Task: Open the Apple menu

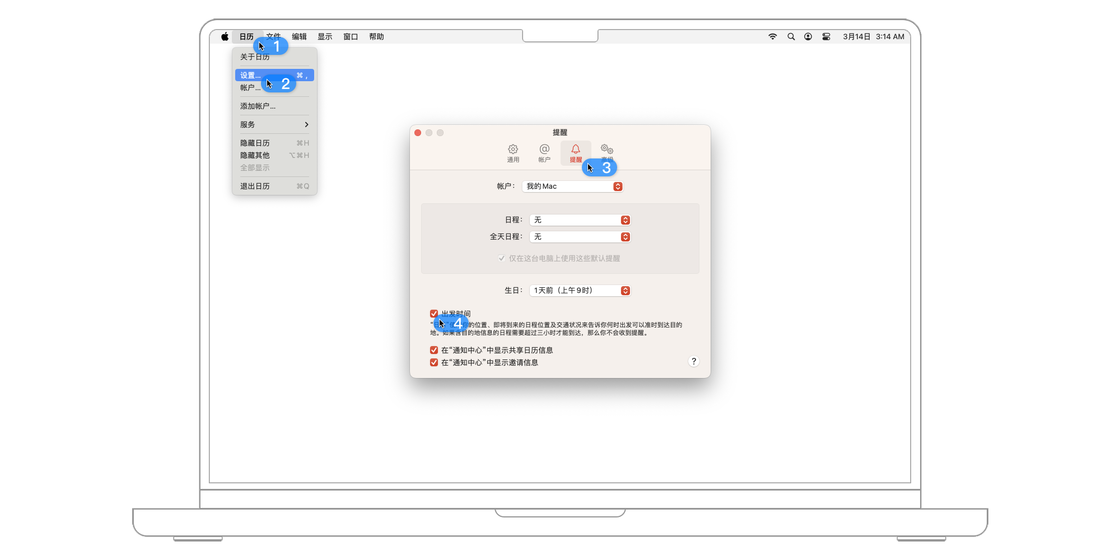Action: (x=224, y=36)
